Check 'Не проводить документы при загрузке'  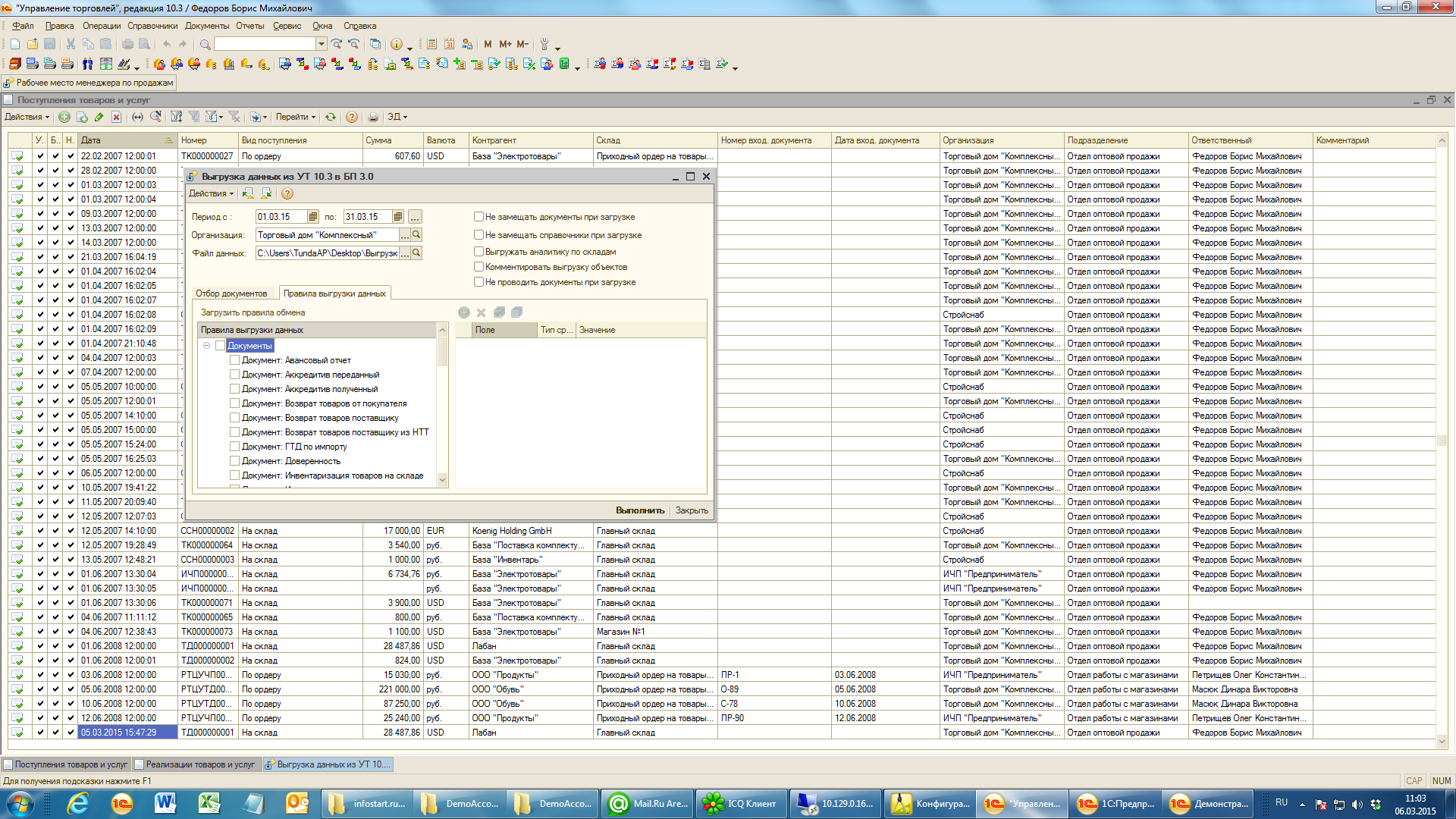pyautogui.click(x=479, y=282)
